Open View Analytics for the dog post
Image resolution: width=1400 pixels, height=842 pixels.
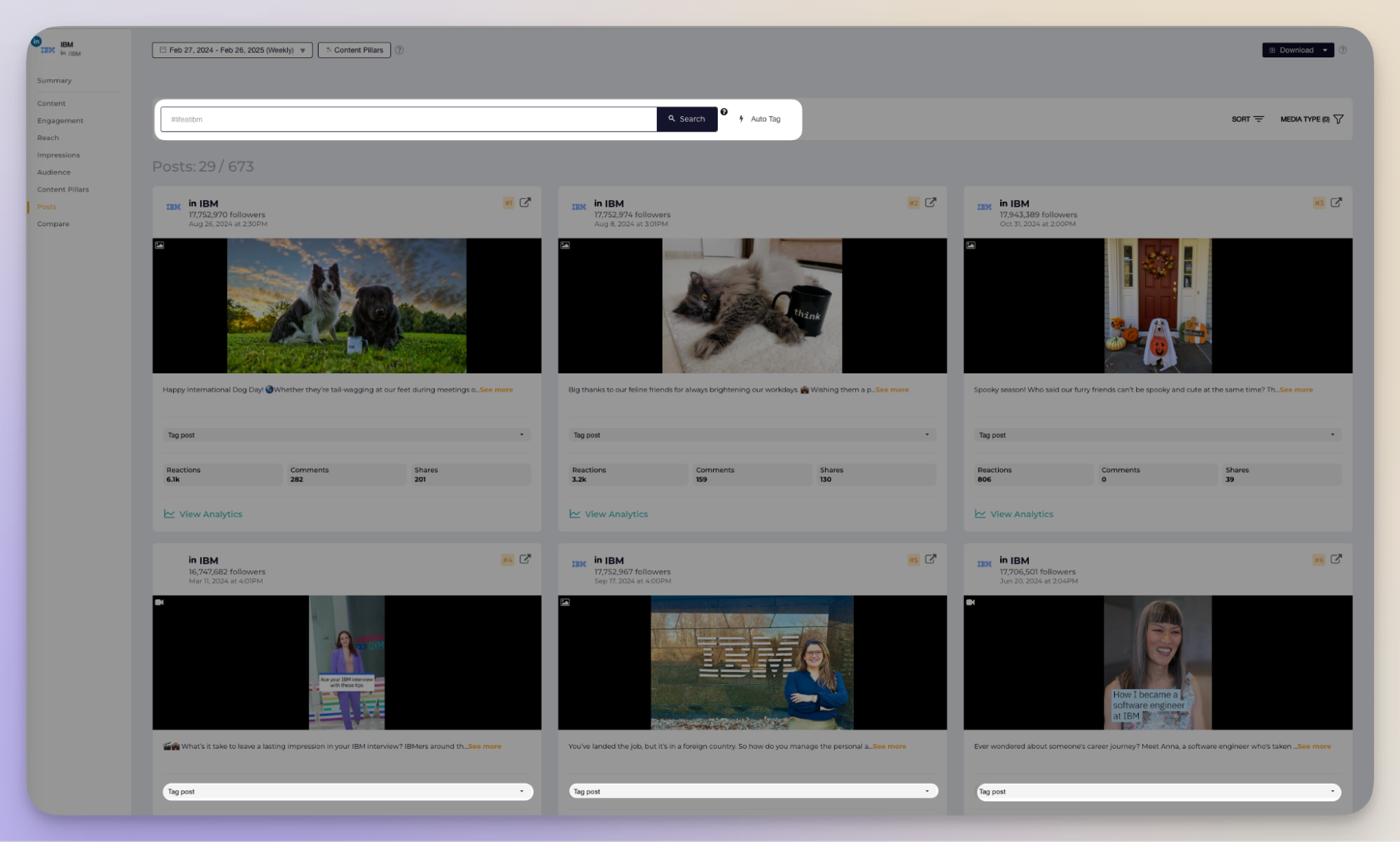(x=203, y=514)
